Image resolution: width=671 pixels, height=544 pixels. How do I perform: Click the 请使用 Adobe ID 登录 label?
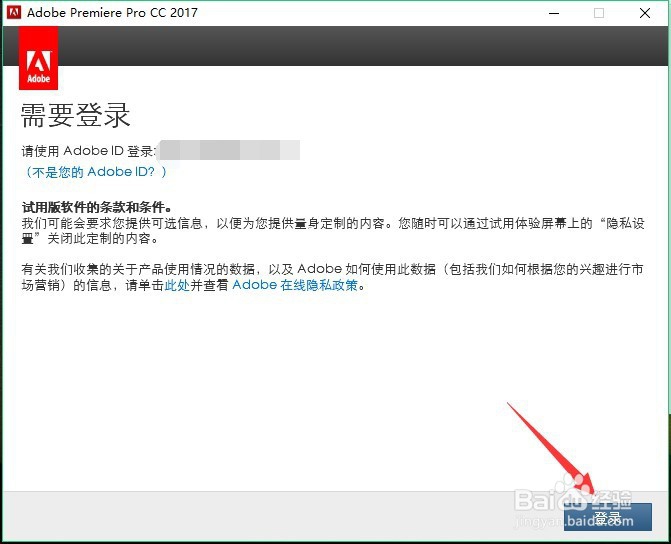89,151
